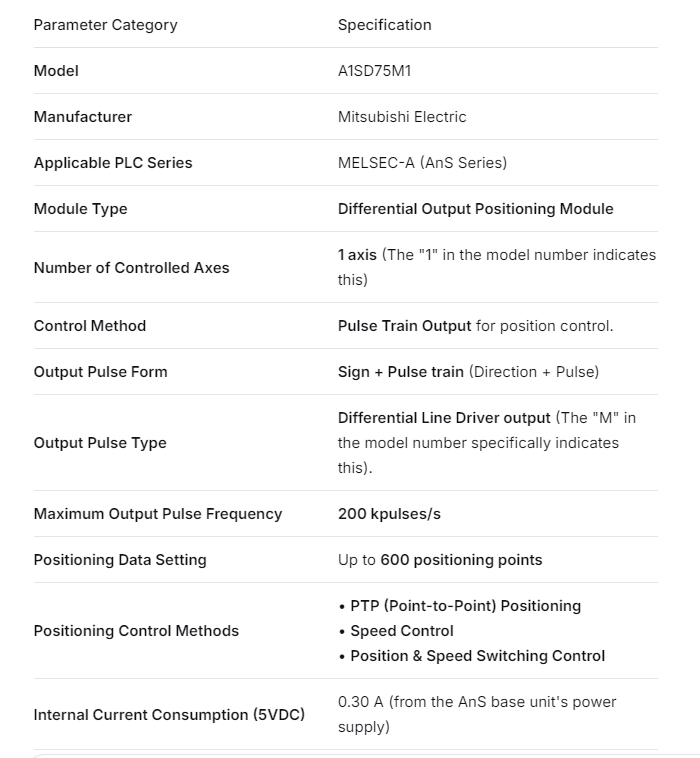Image resolution: width=700 pixels, height=758 pixels.
Task: Click the "MELSEC-A (AnS Series)" value
Action: click(x=422, y=163)
